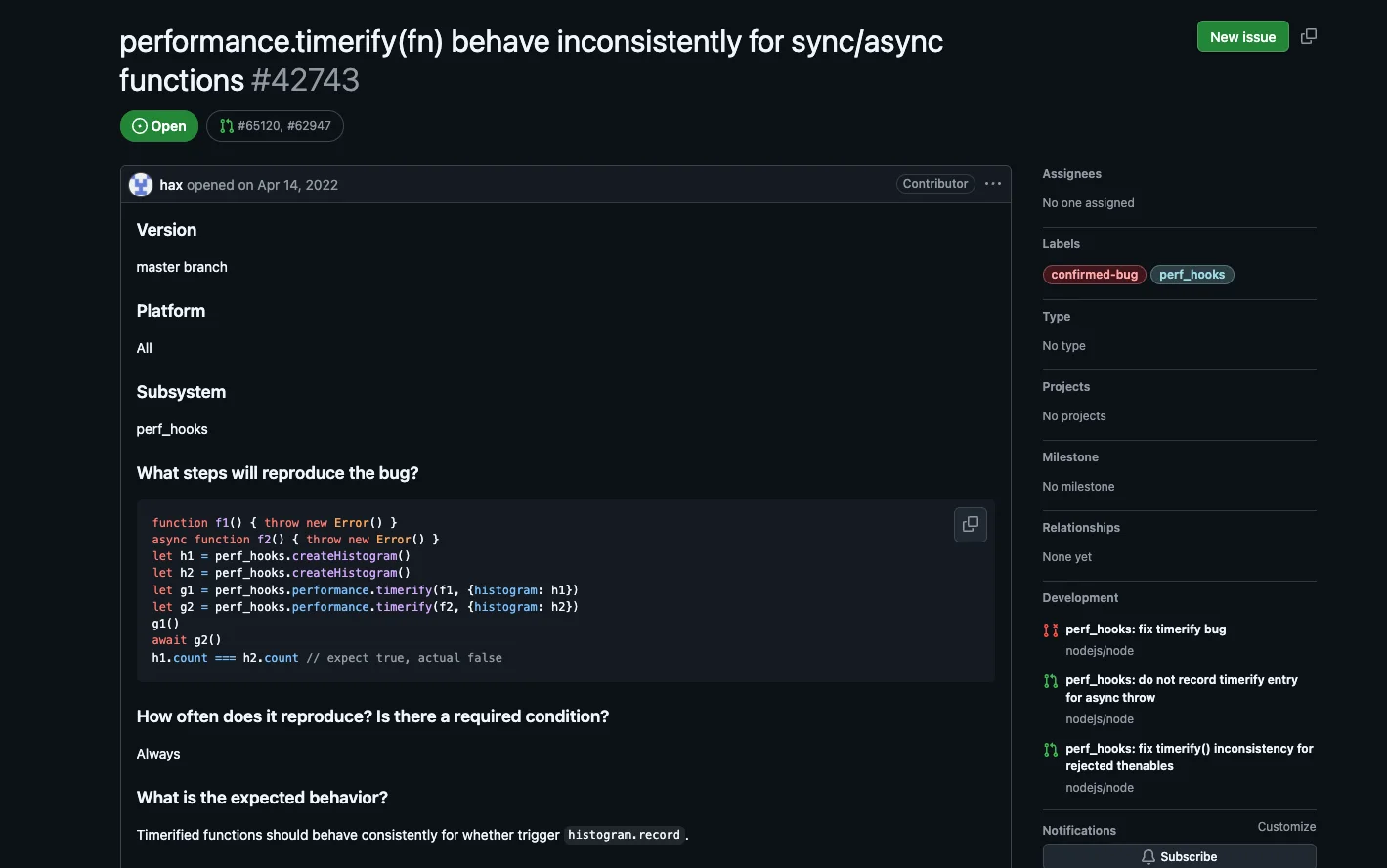Open hax's avatar profile picture
The image size is (1387, 868).
[x=141, y=184]
